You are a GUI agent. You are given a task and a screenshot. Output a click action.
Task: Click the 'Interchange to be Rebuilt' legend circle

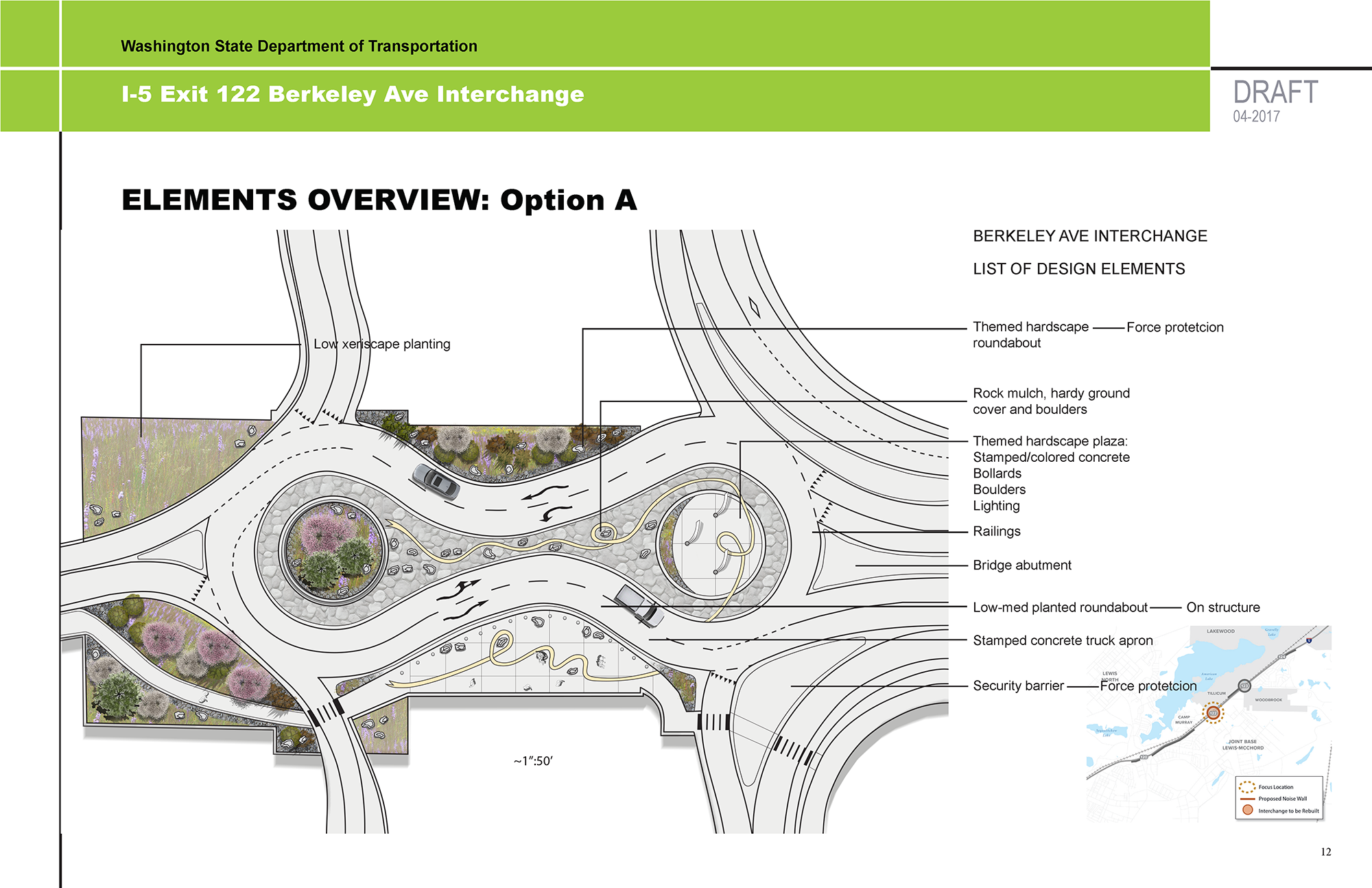pos(1247,810)
